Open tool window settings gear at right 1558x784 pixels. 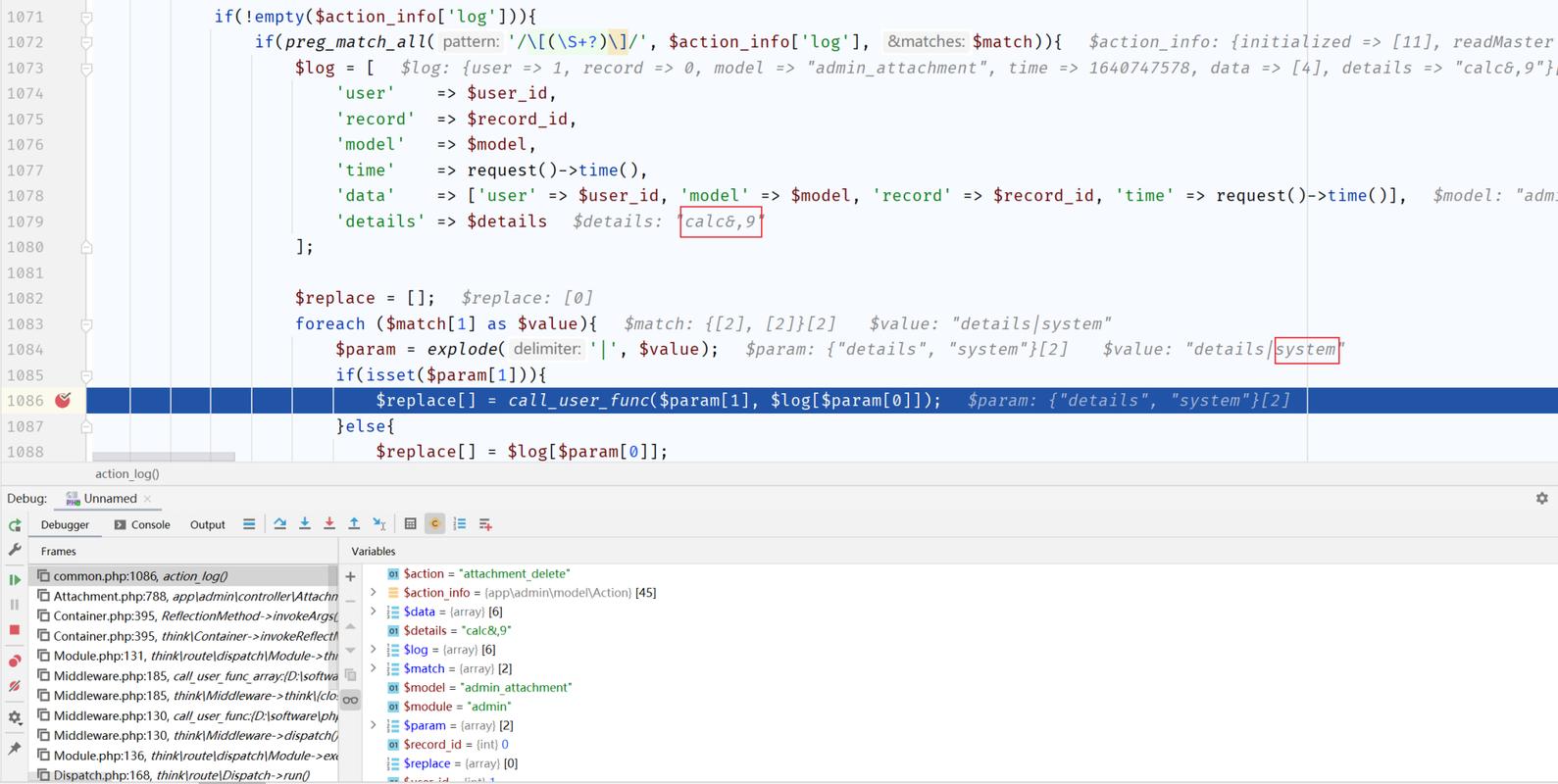1541,499
